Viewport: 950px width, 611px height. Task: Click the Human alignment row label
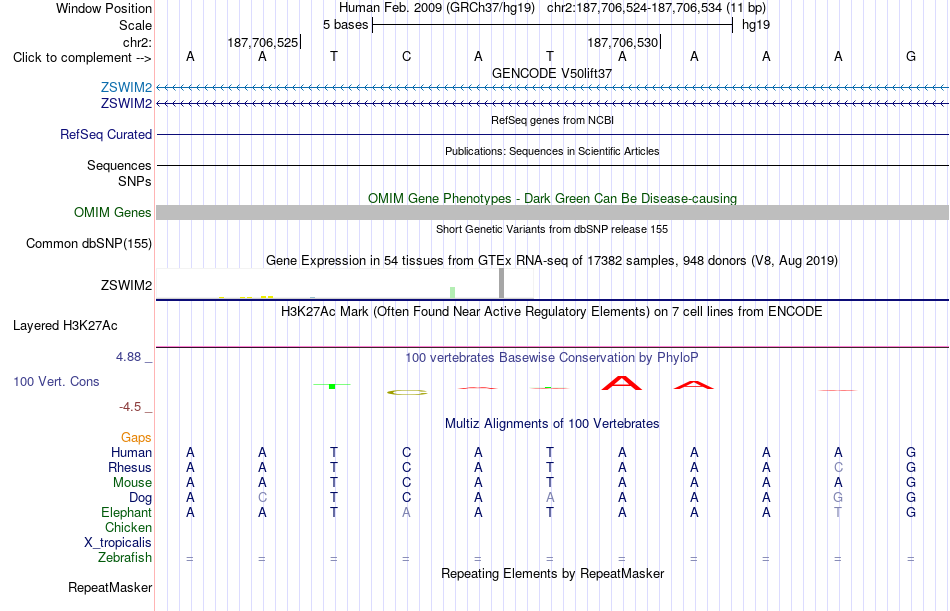[131, 453]
